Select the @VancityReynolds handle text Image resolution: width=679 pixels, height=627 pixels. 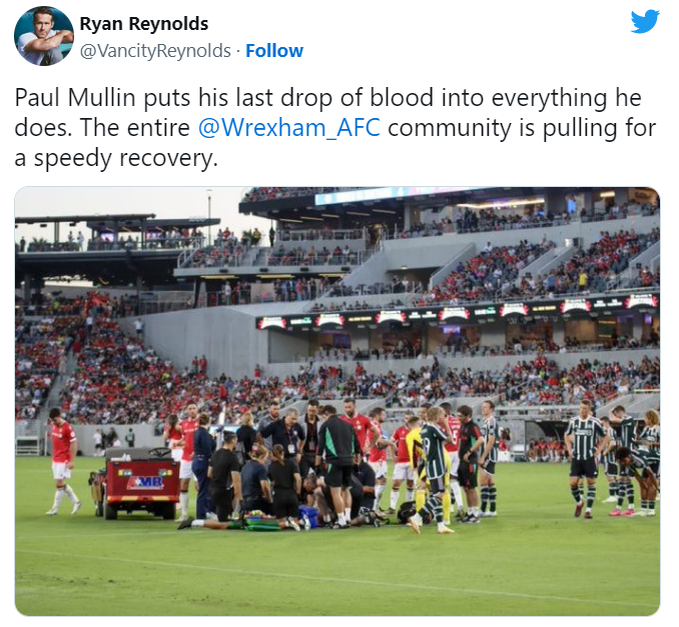[x=155, y=51]
